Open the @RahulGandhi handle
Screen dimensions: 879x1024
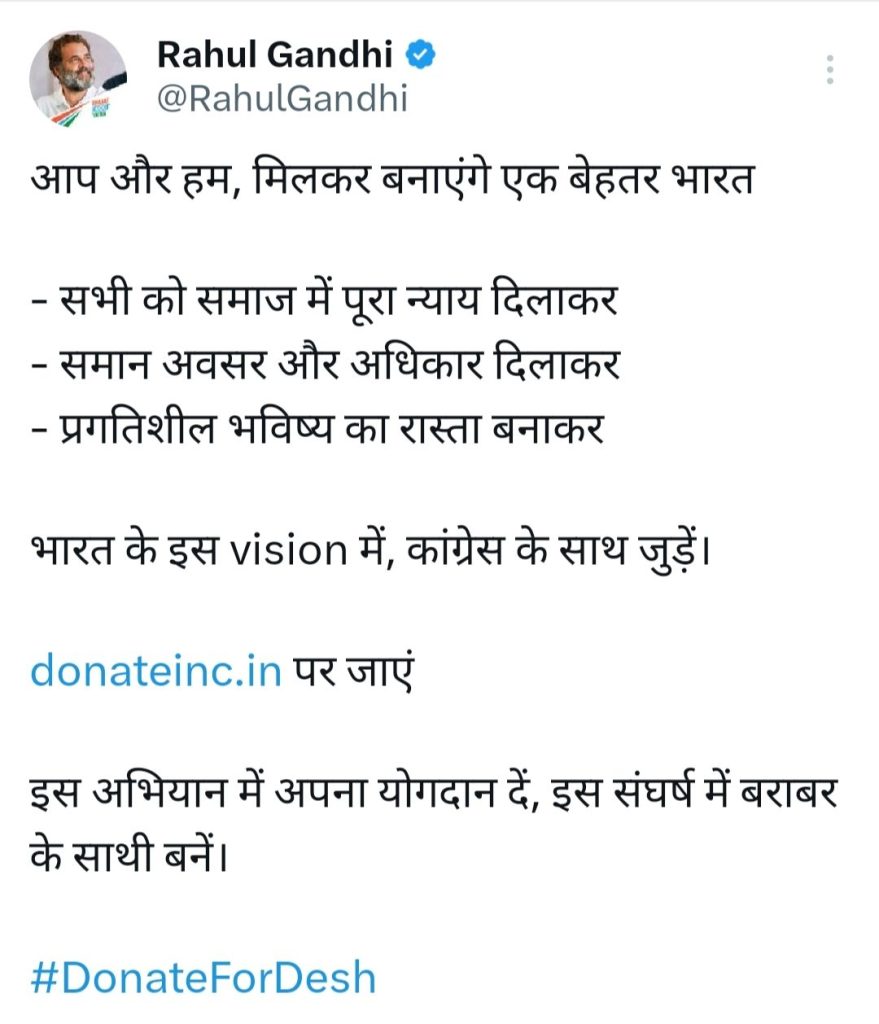283,99
